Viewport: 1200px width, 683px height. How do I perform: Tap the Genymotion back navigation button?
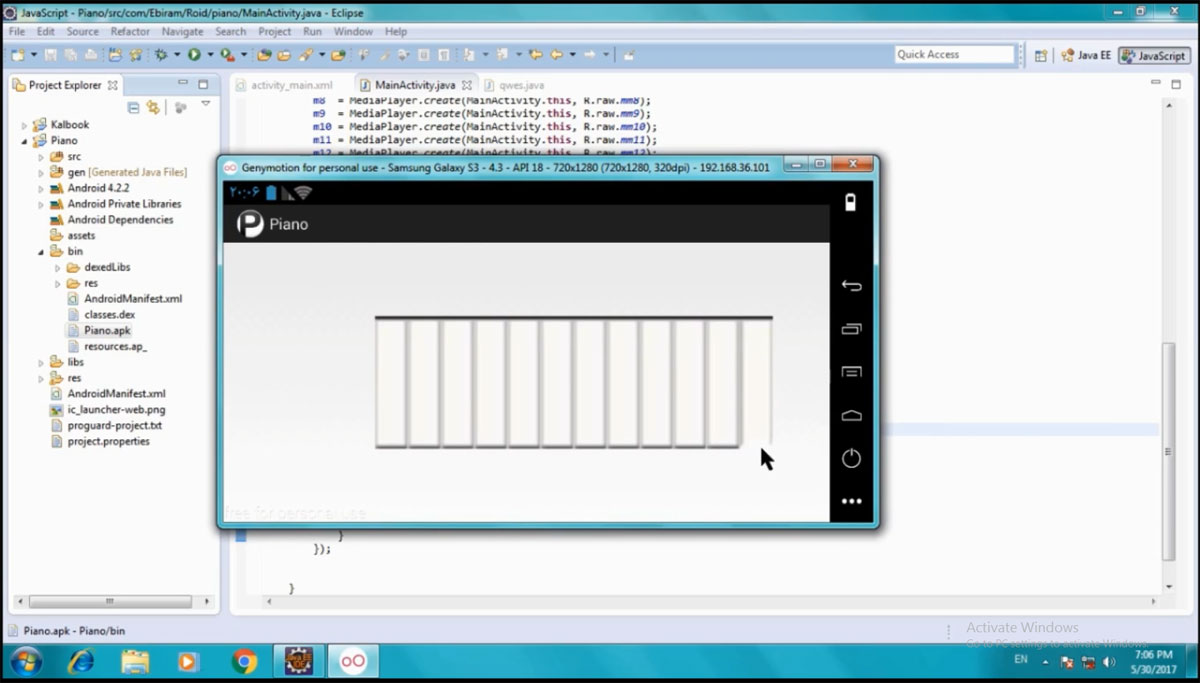click(x=851, y=286)
